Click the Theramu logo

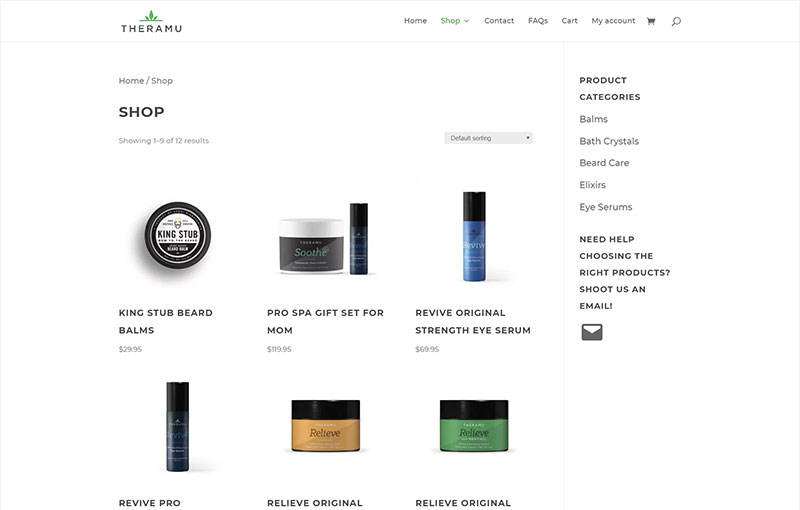pos(152,21)
